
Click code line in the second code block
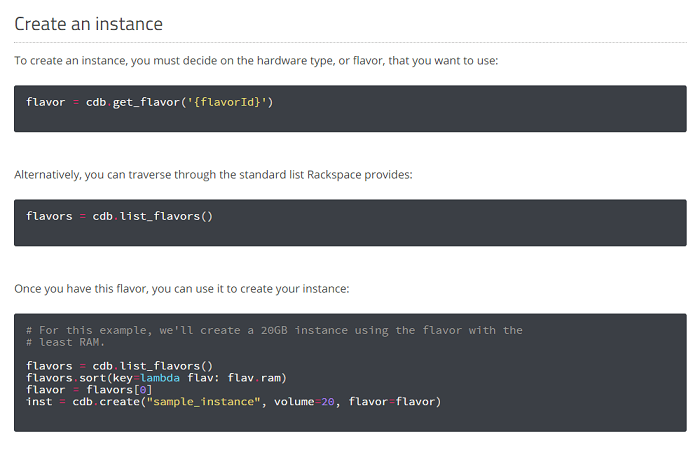coord(120,217)
